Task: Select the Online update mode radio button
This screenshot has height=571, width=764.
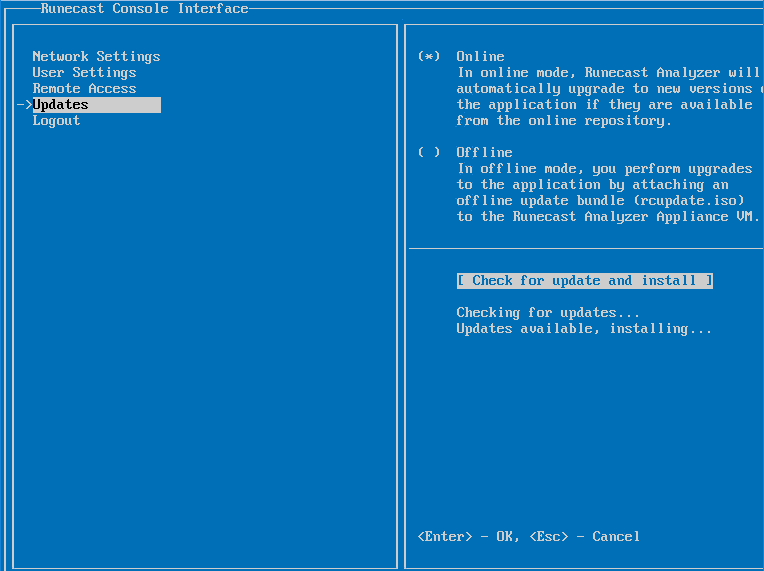Action: (x=429, y=57)
